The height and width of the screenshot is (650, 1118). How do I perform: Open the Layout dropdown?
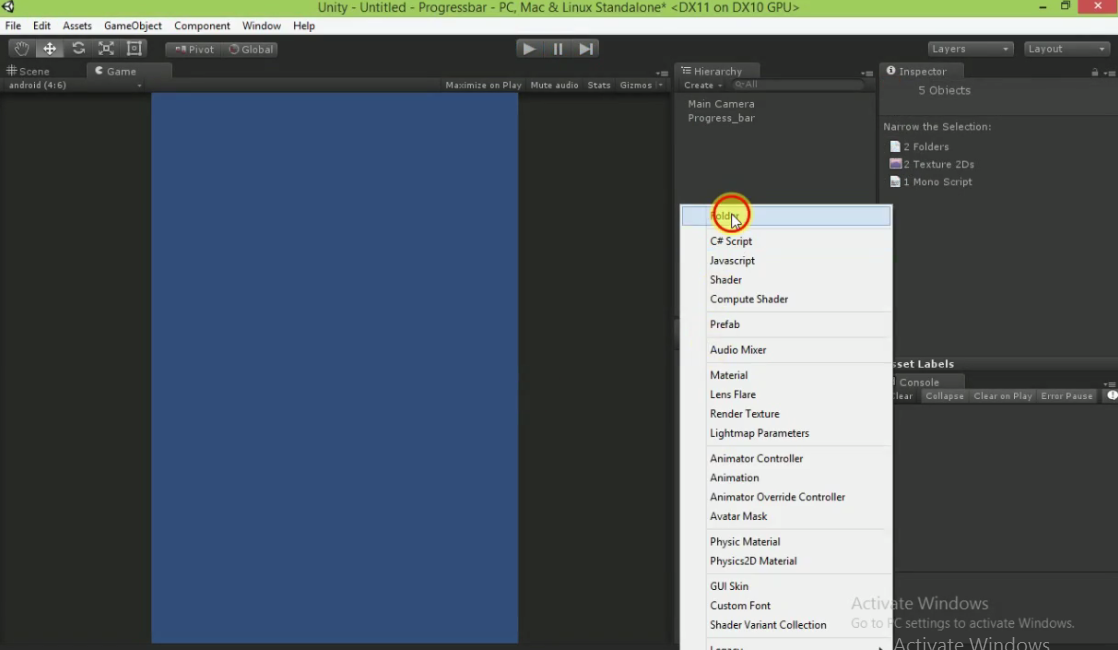tap(1066, 48)
